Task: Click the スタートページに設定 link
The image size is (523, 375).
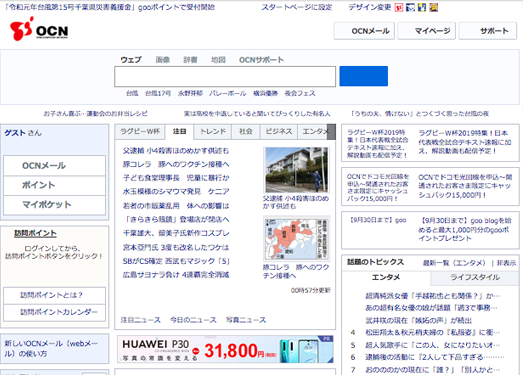Action: click(x=297, y=7)
